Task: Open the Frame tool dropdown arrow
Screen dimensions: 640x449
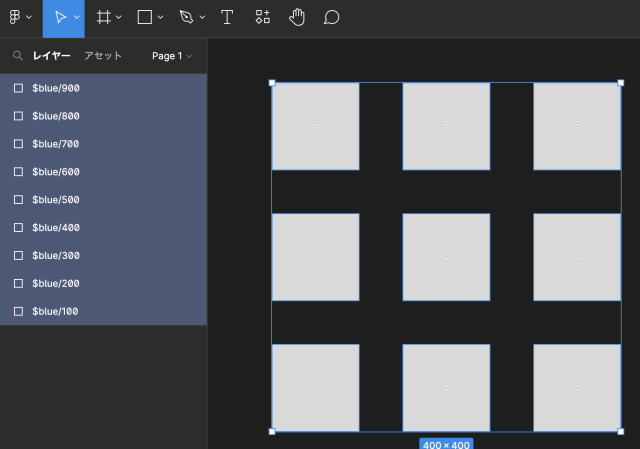Action: [119, 17]
